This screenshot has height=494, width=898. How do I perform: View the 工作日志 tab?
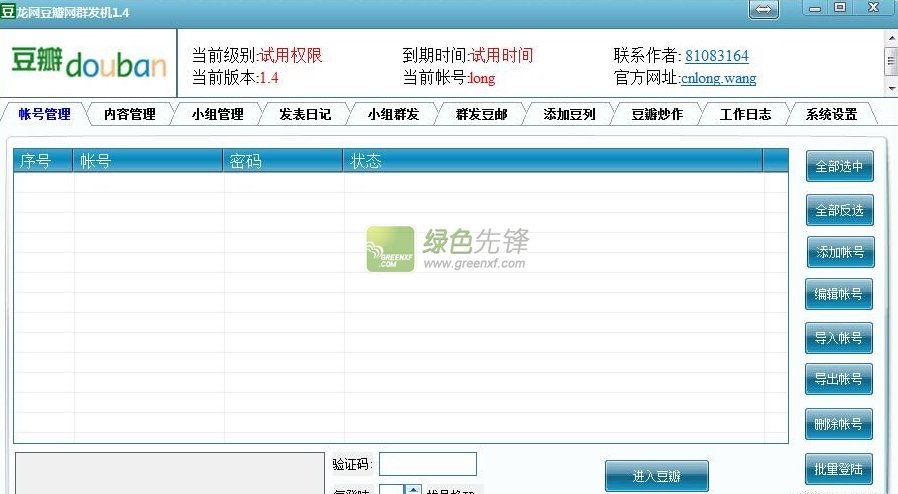click(x=746, y=114)
